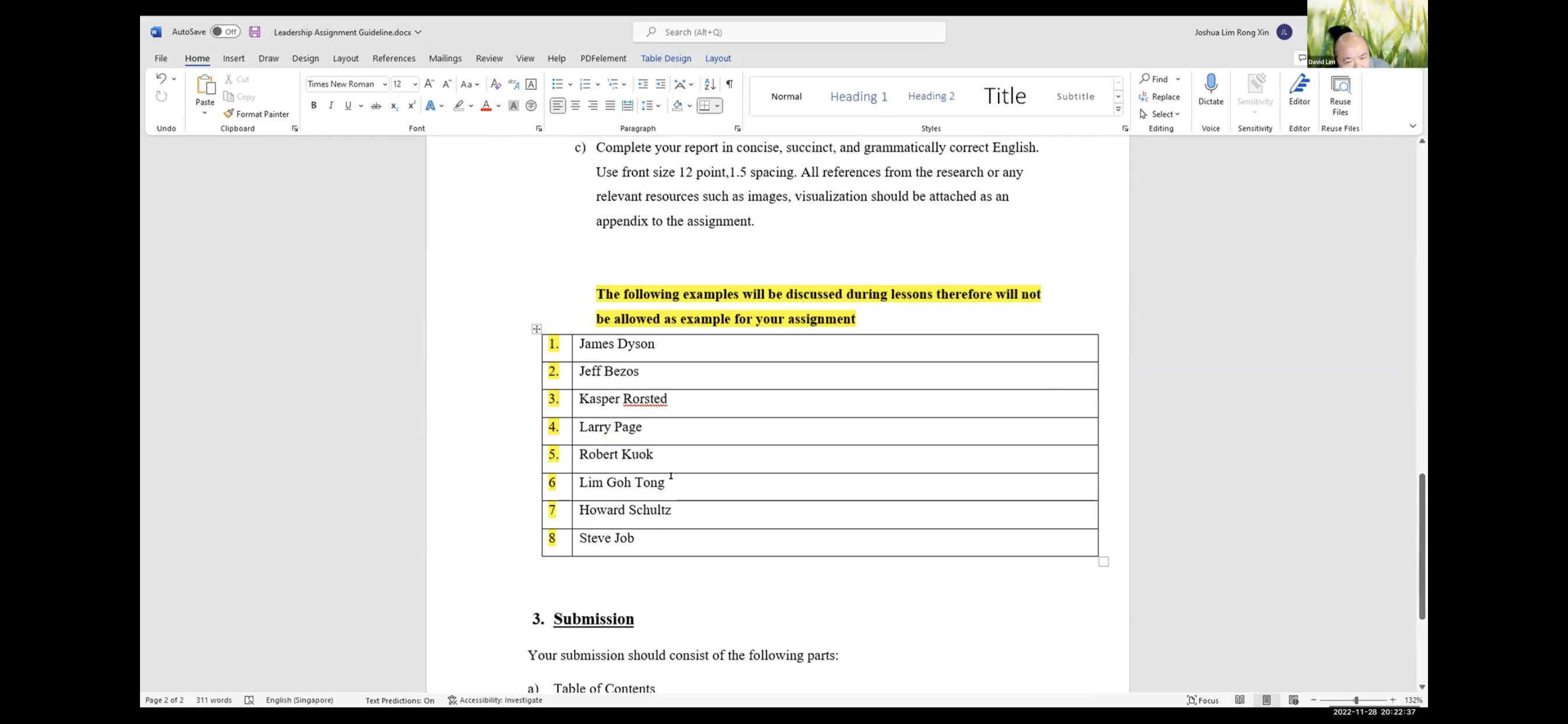
Task: Open the Change Case dropdown
Action: (470, 84)
